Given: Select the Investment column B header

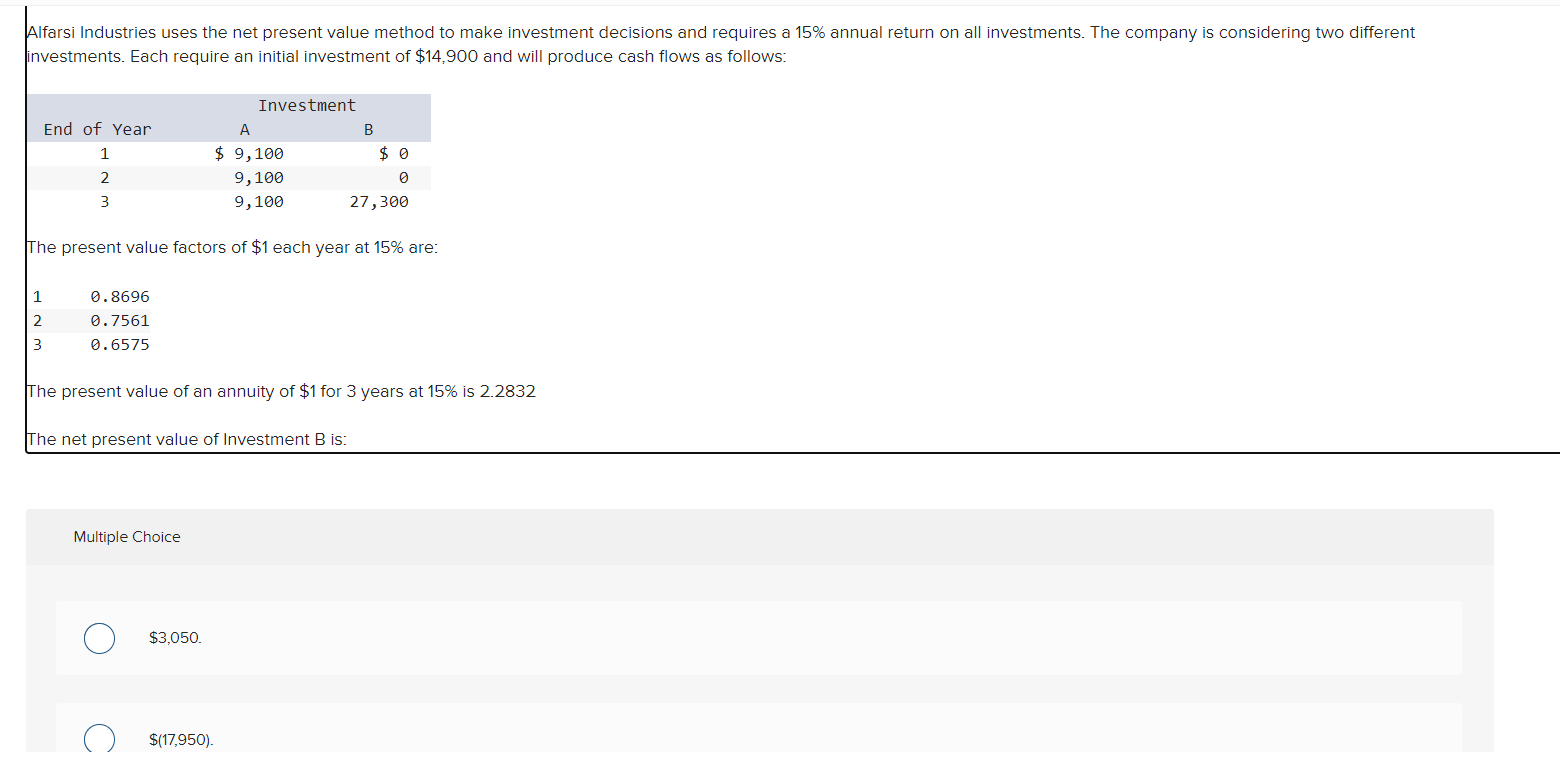Looking at the screenshot, I should [x=367, y=129].
